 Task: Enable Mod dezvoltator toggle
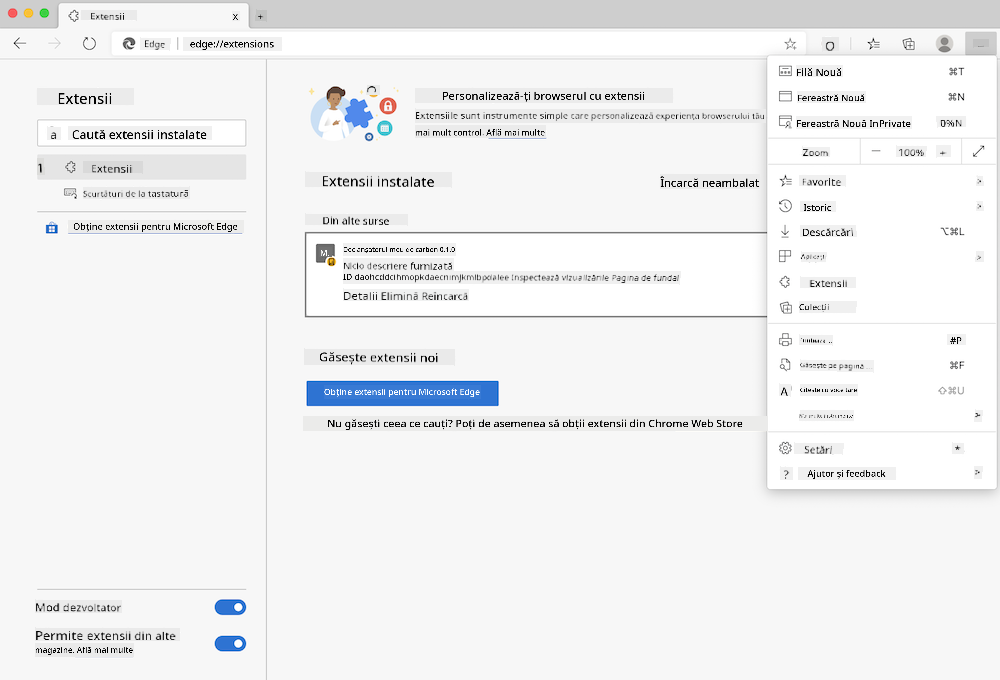point(230,607)
